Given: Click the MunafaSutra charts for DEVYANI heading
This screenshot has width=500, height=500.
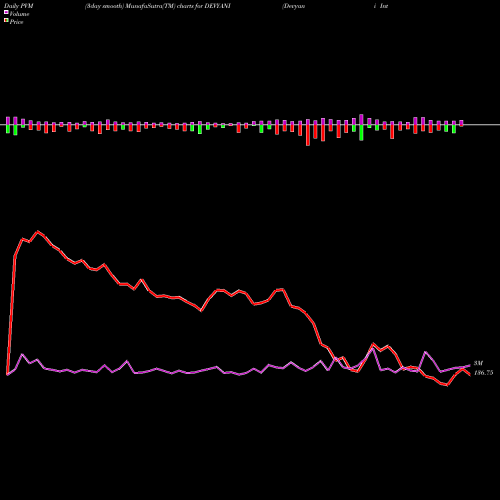Looking at the screenshot, I should point(158,6).
